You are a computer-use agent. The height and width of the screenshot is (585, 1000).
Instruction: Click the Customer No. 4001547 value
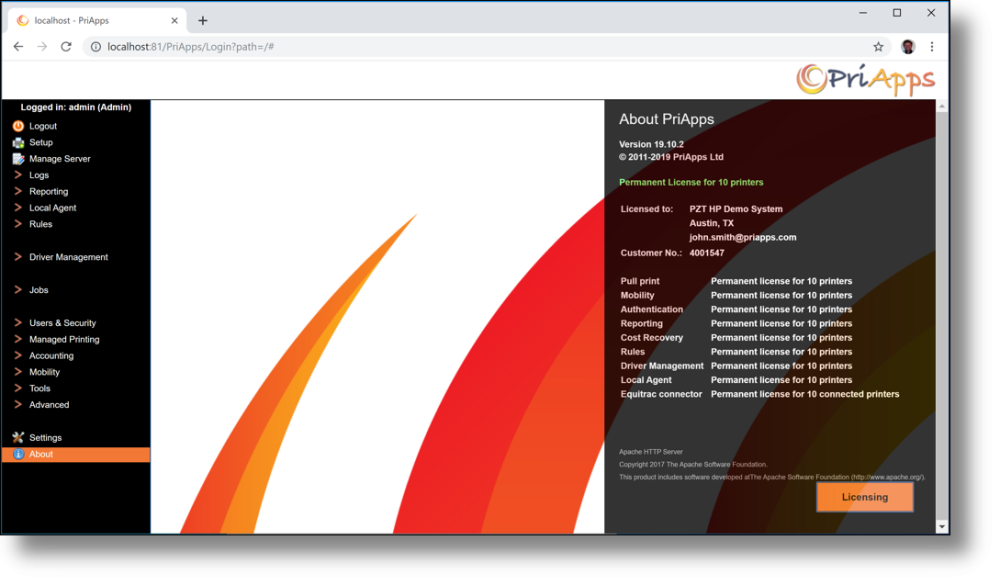(707, 253)
